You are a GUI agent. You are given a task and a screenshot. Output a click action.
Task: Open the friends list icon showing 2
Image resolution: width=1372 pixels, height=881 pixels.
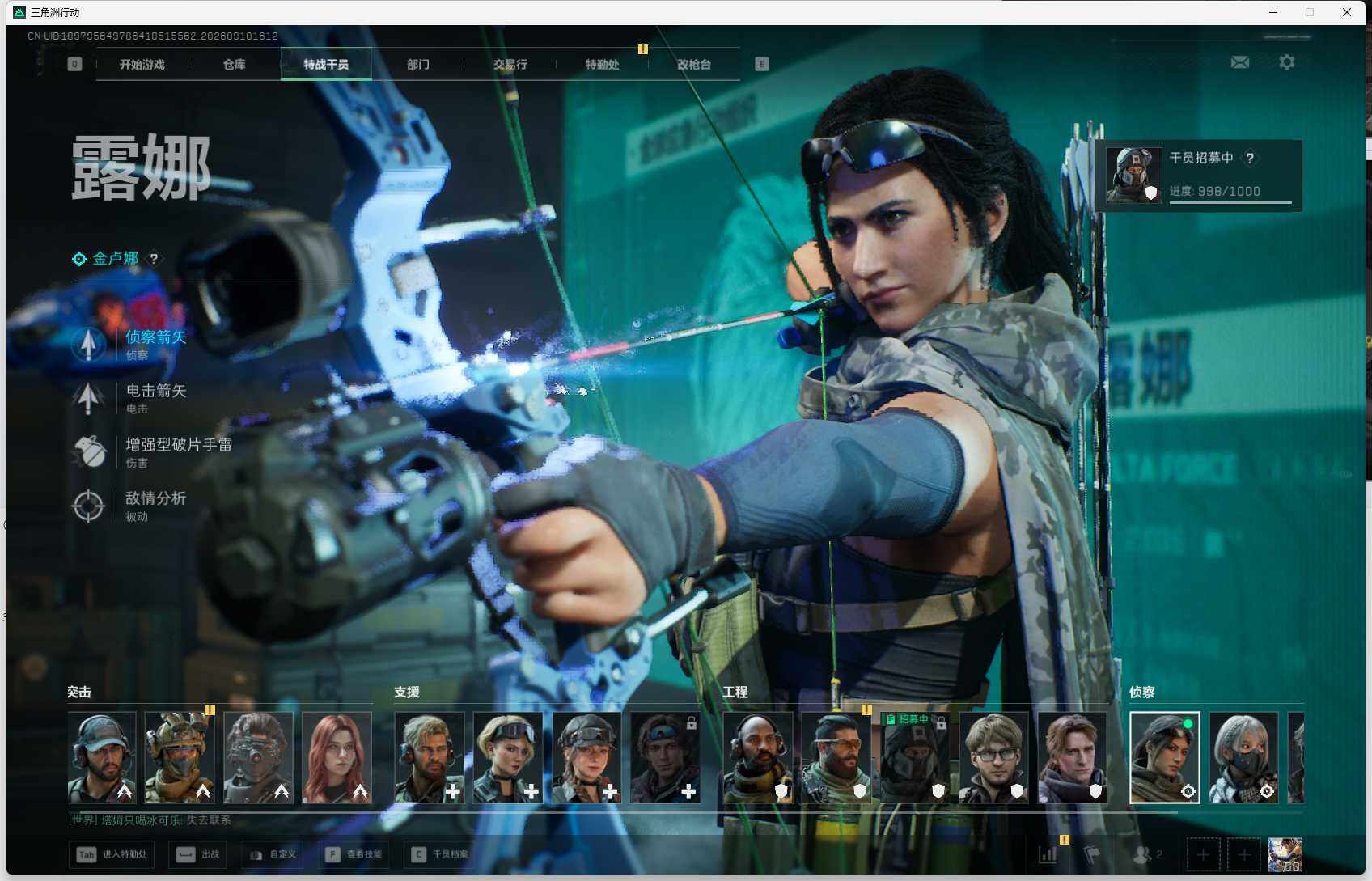(x=1147, y=854)
